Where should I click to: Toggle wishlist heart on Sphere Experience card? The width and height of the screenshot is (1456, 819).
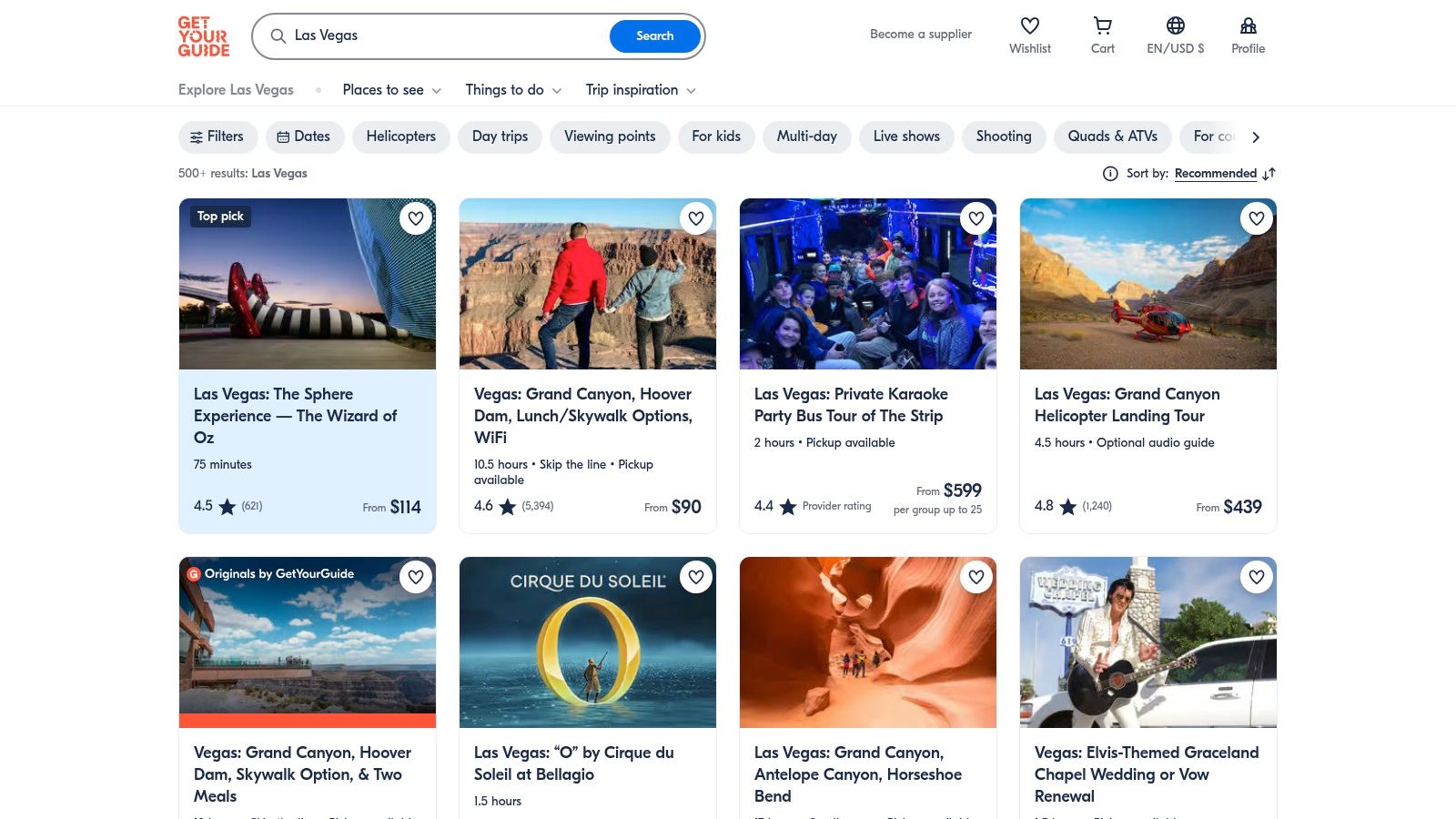click(x=416, y=218)
